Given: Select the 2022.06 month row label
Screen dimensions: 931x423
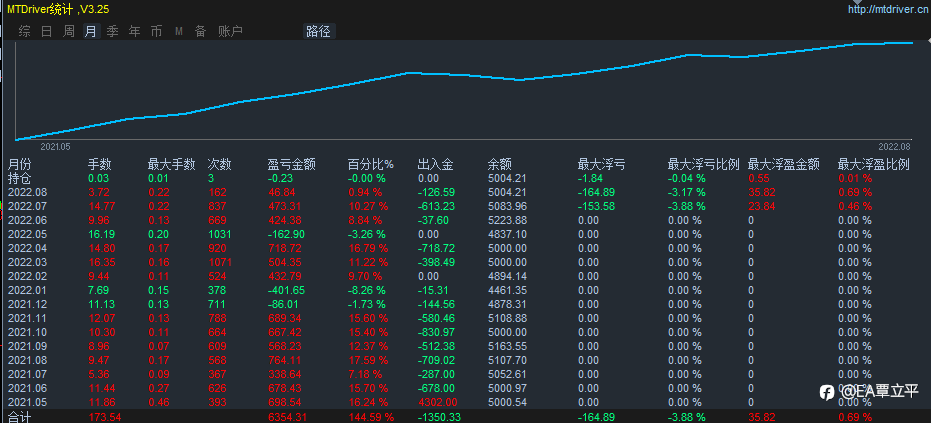Looking at the screenshot, I should pyautogui.click(x=27, y=220).
